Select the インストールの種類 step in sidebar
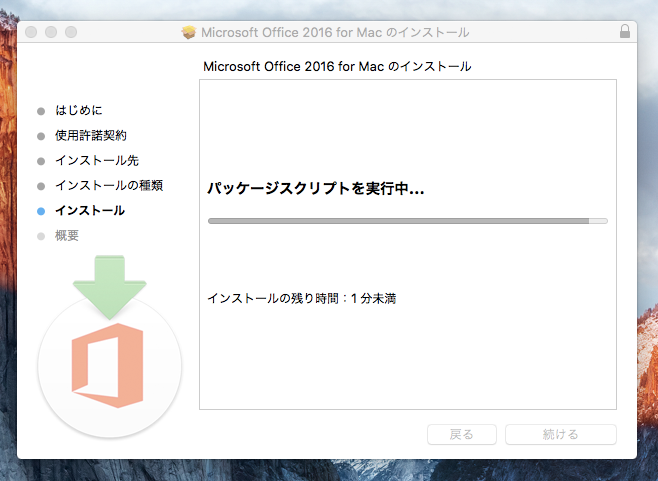This screenshot has height=481, width=658. coord(109,186)
